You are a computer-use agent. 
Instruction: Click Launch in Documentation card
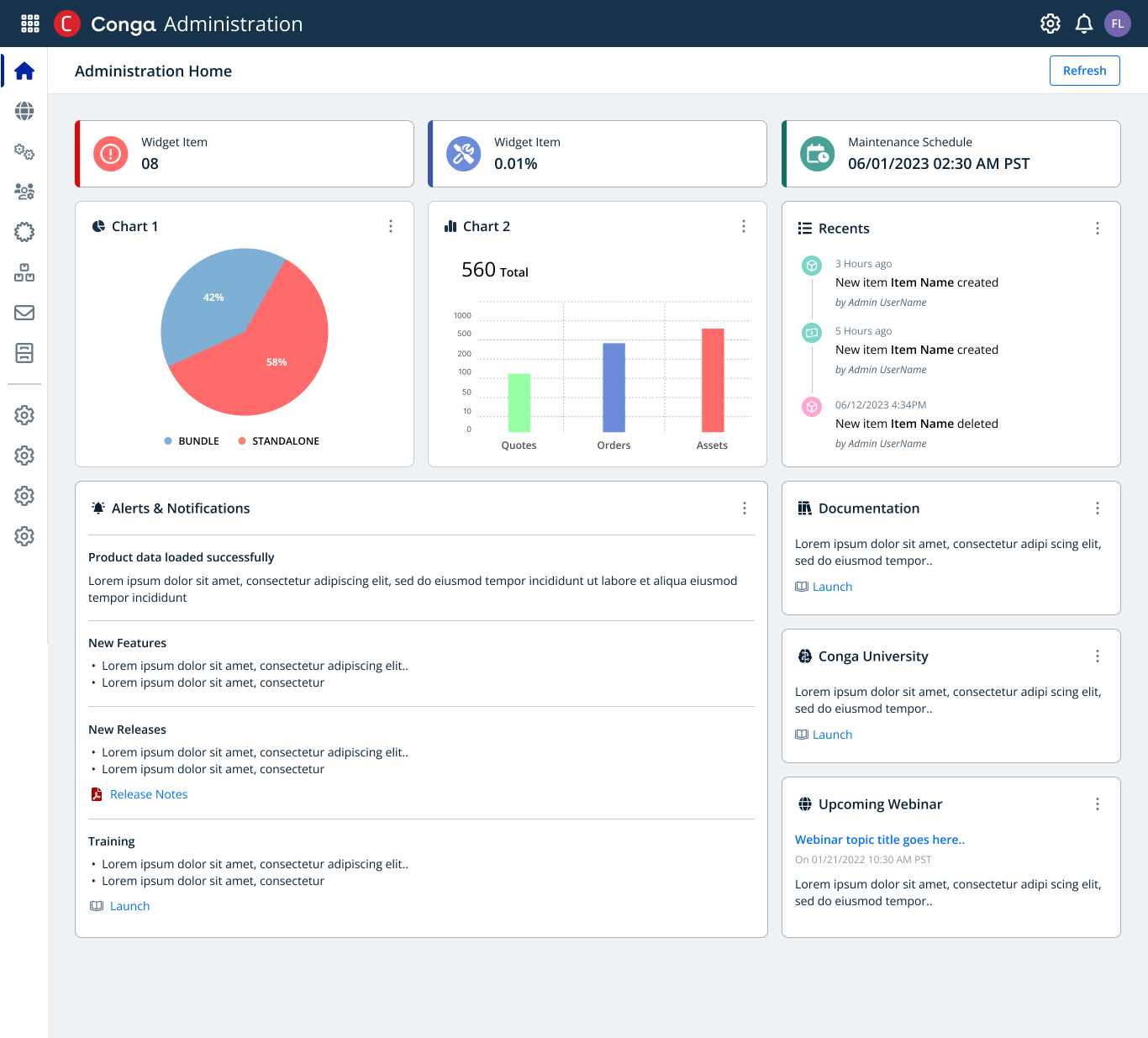point(832,587)
